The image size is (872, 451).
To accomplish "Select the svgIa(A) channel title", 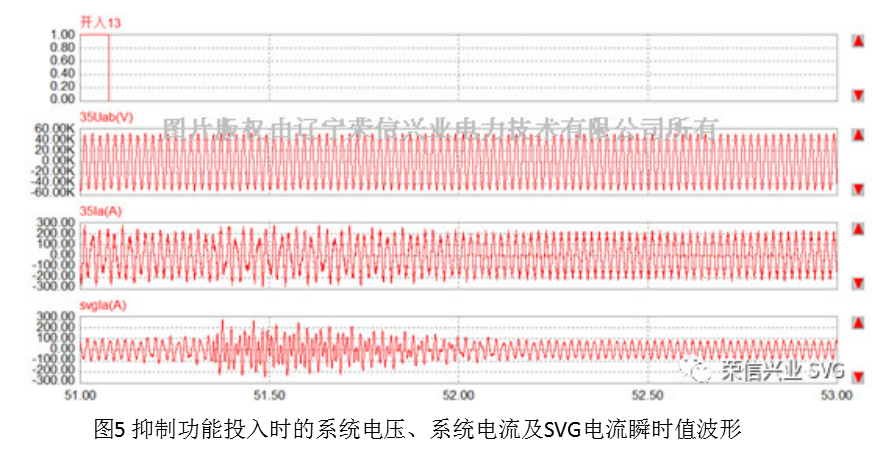I will point(103,305).
